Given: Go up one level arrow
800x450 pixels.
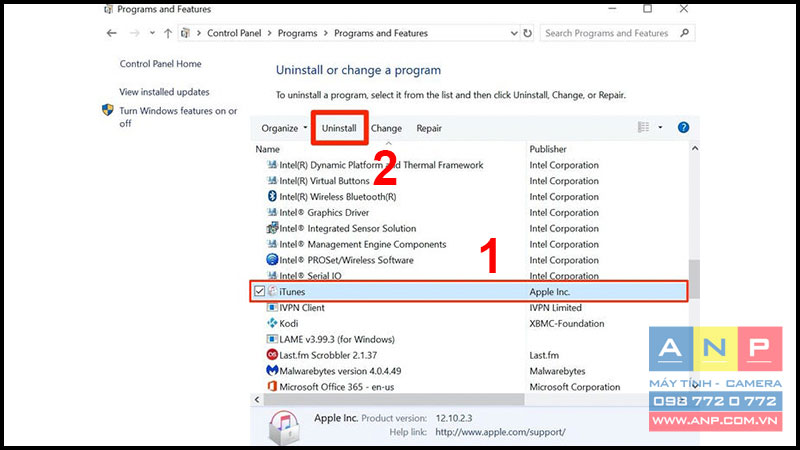Looking at the screenshot, I should tap(168, 33).
